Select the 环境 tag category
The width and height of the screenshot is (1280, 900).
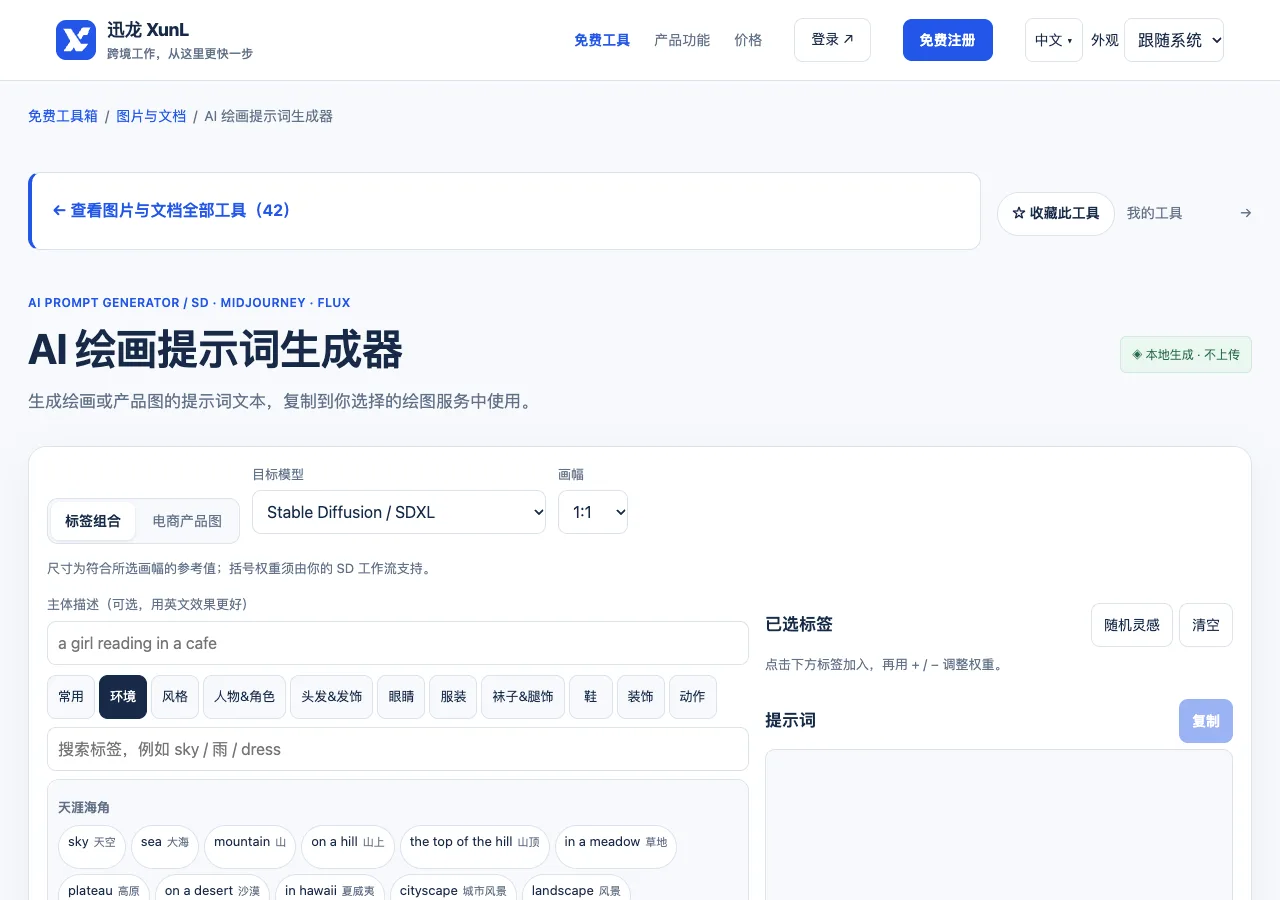click(123, 697)
